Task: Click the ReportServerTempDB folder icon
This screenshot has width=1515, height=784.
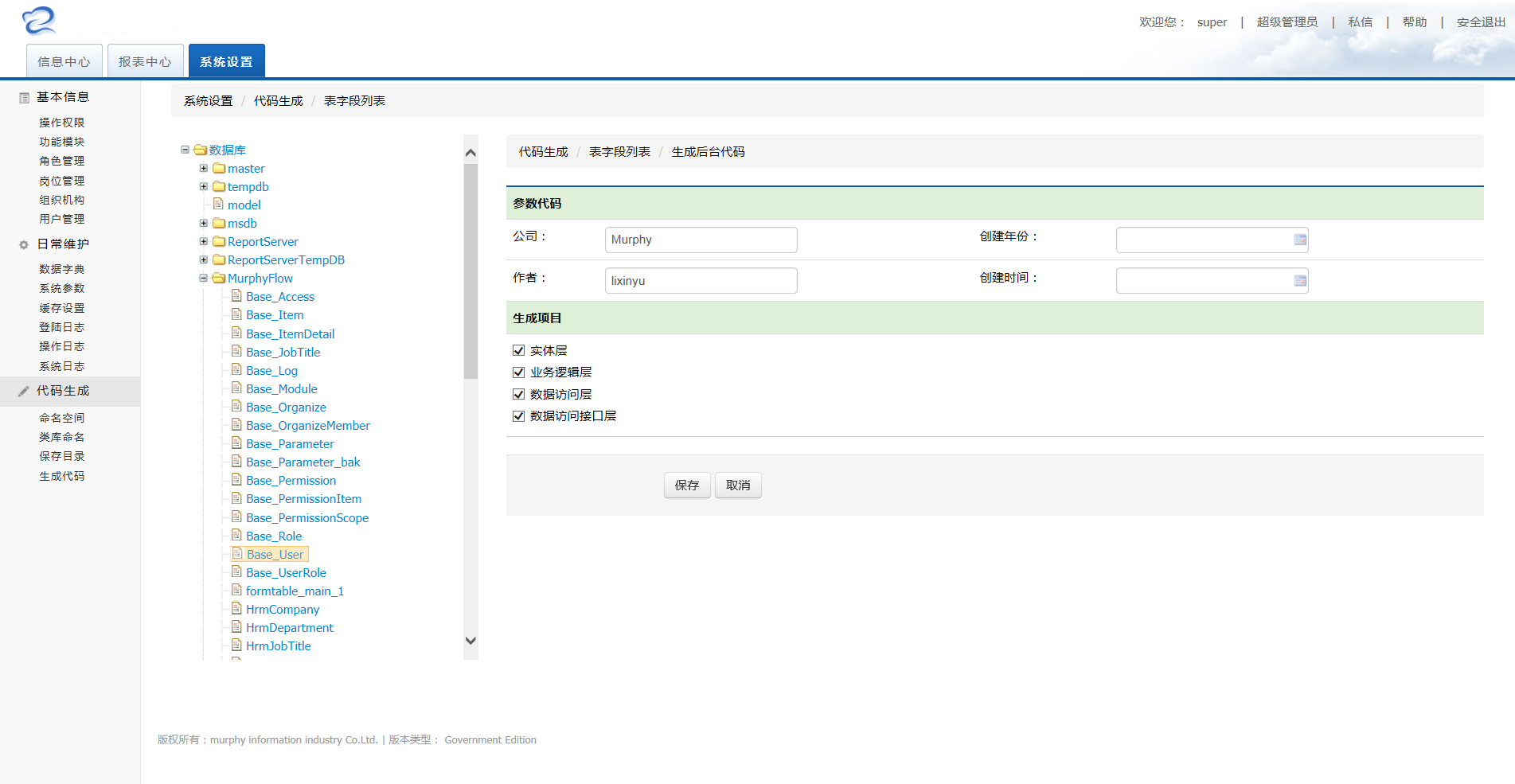Action: (x=219, y=259)
